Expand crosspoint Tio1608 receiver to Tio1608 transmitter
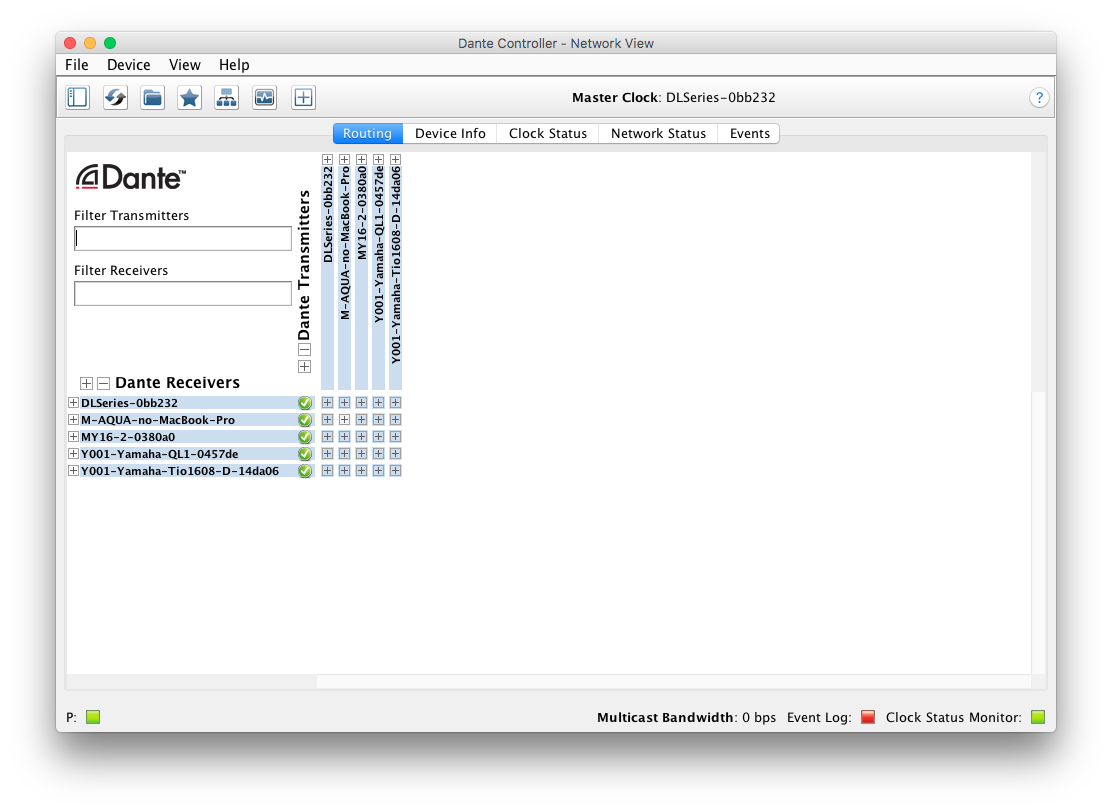Screen dimensions: 1112x812 (395, 471)
